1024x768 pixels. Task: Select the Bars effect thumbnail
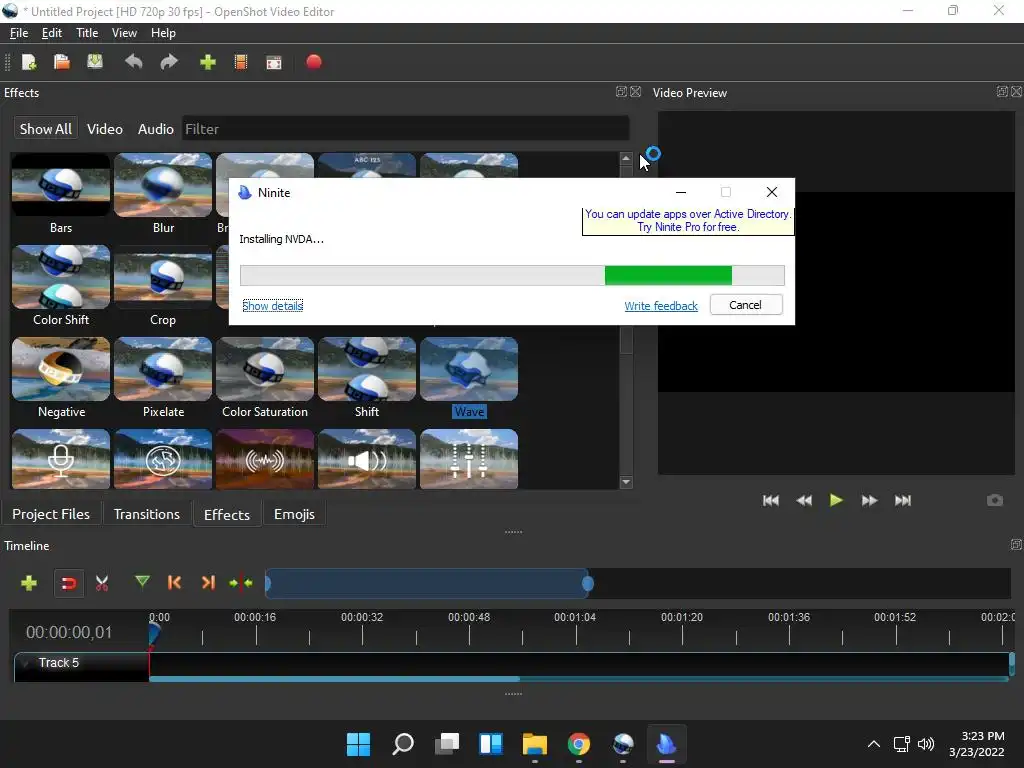click(x=61, y=185)
